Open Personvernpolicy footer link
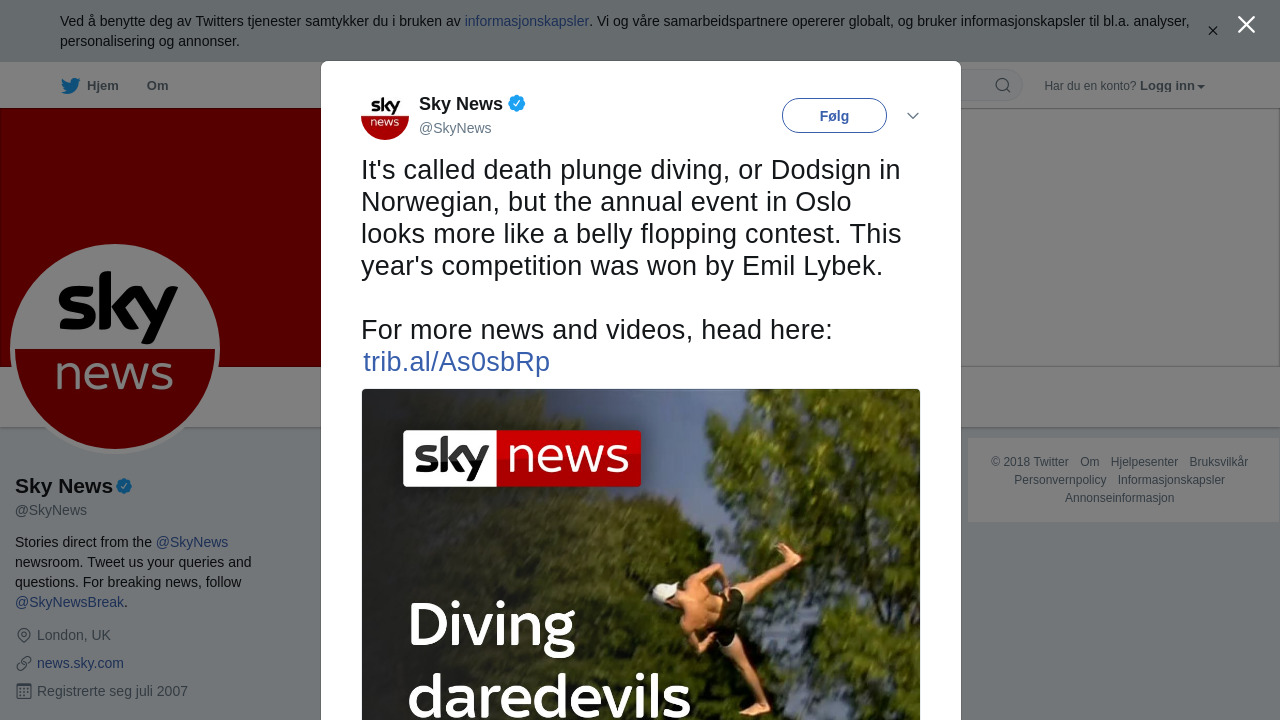The image size is (1280, 720). pyautogui.click(x=1060, y=480)
